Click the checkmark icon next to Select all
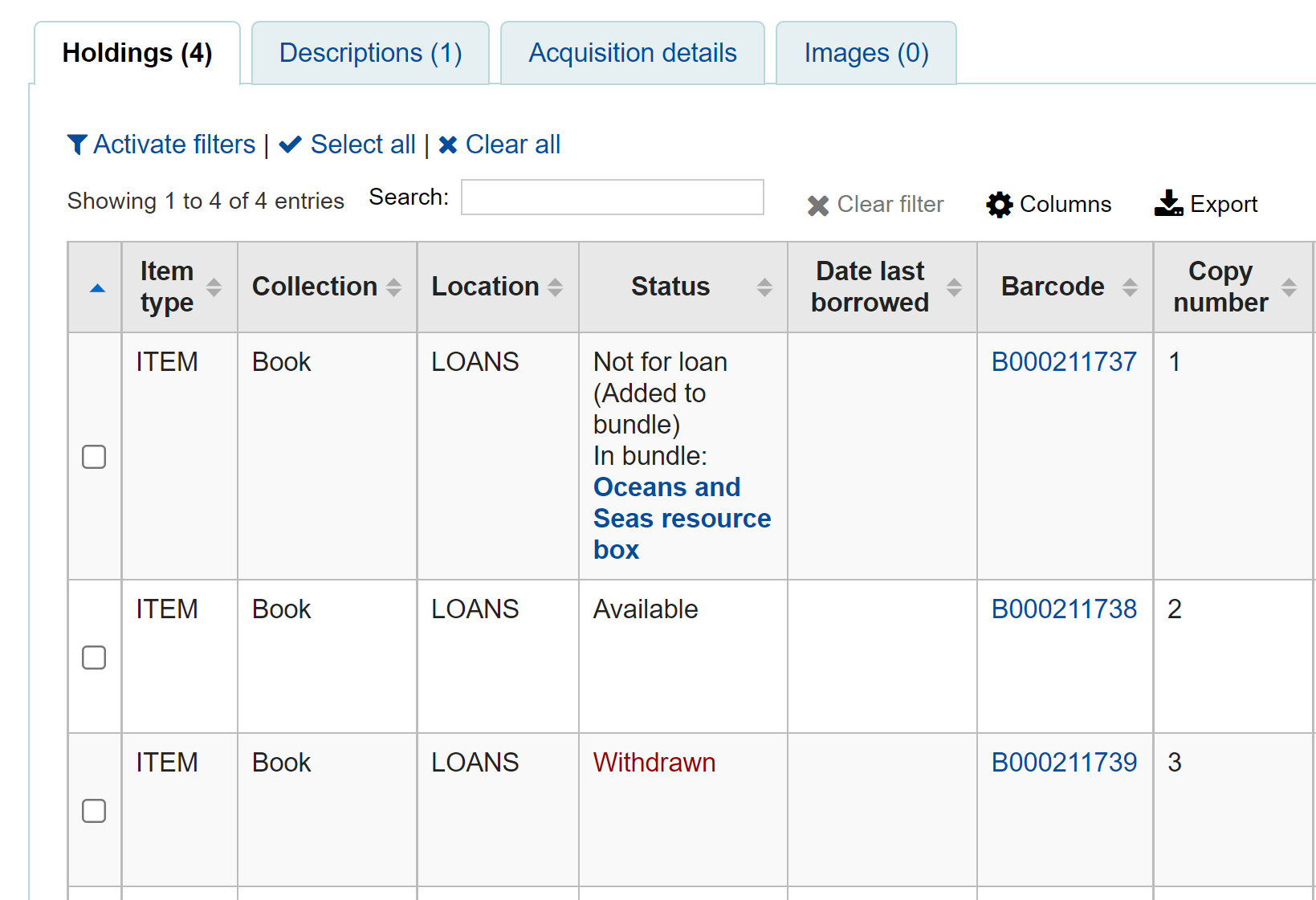The width and height of the screenshot is (1316, 900). 291,144
